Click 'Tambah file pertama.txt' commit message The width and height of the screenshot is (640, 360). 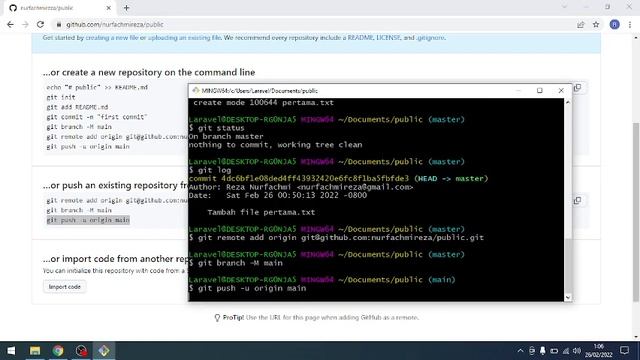261,212
